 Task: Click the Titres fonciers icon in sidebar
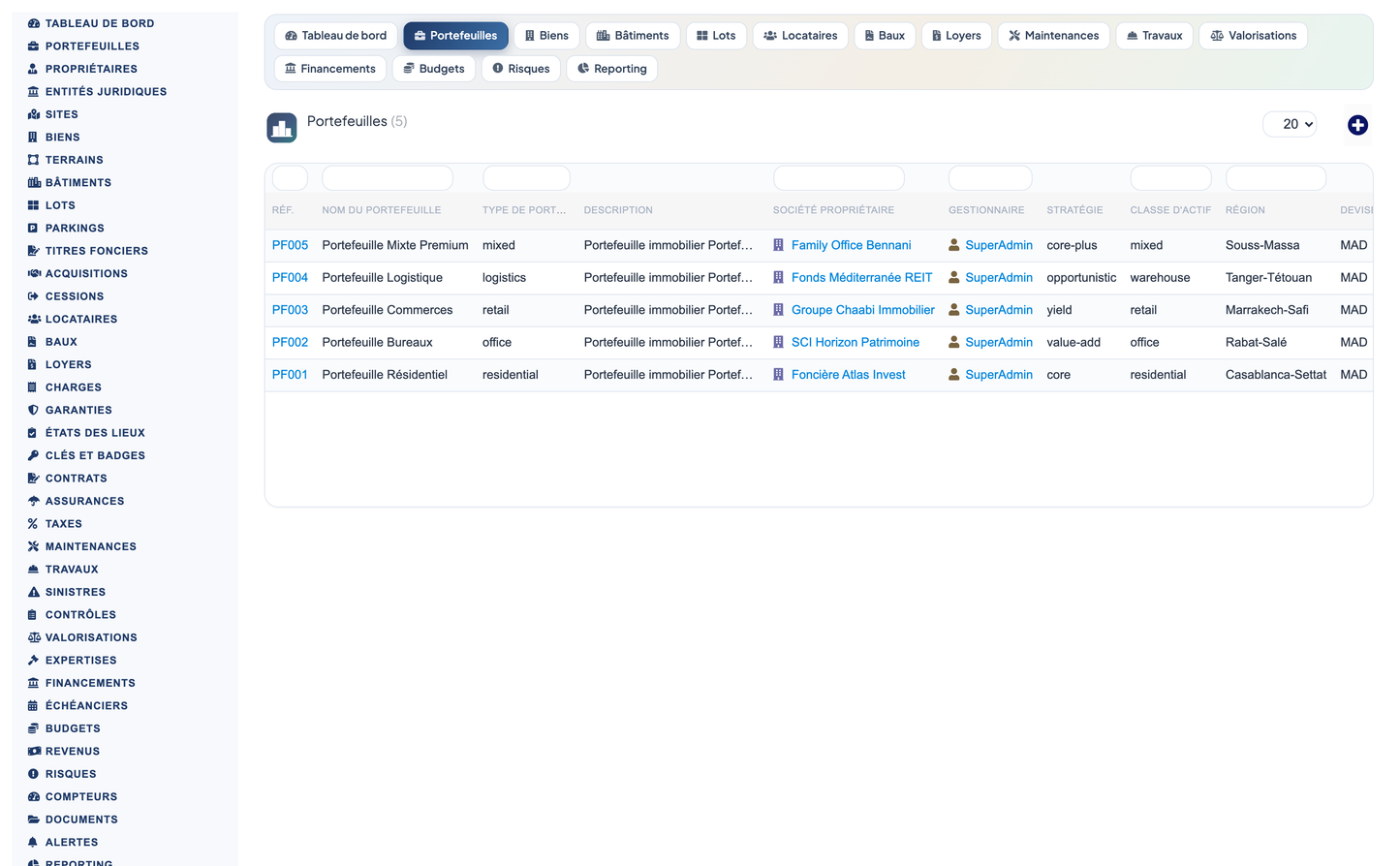tap(34, 251)
